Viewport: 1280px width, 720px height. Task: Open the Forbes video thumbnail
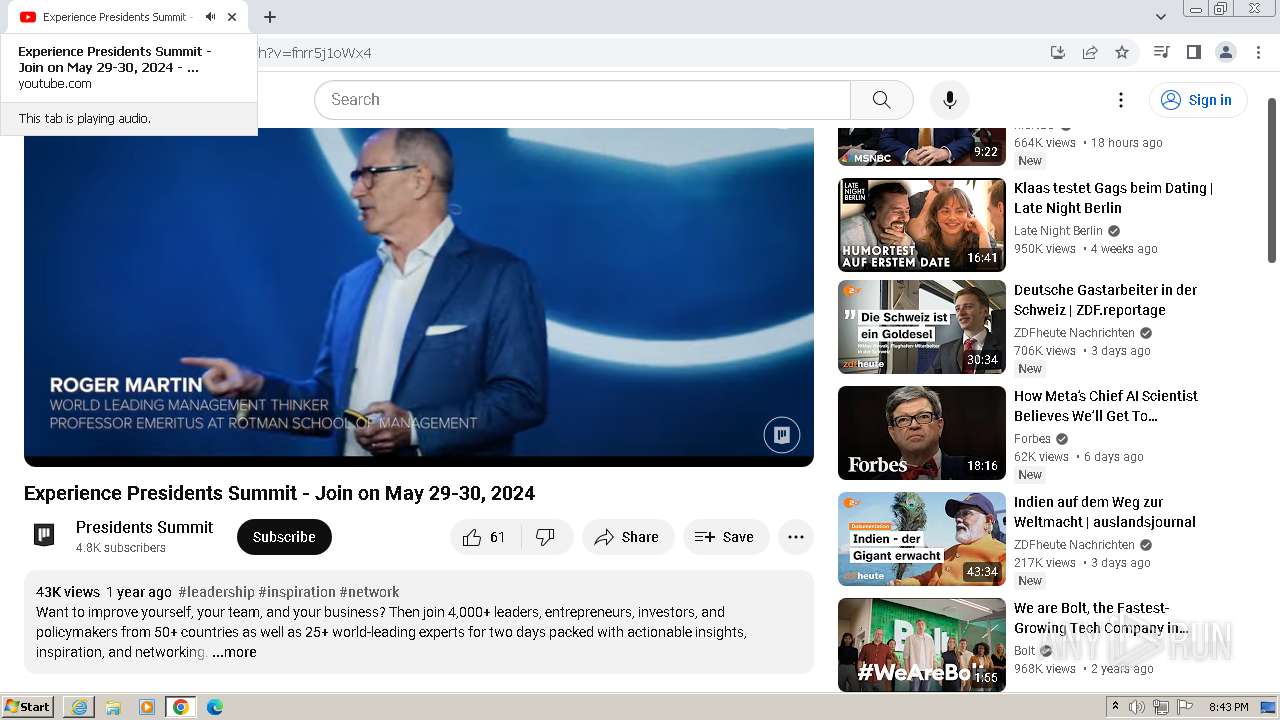coord(922,433)
